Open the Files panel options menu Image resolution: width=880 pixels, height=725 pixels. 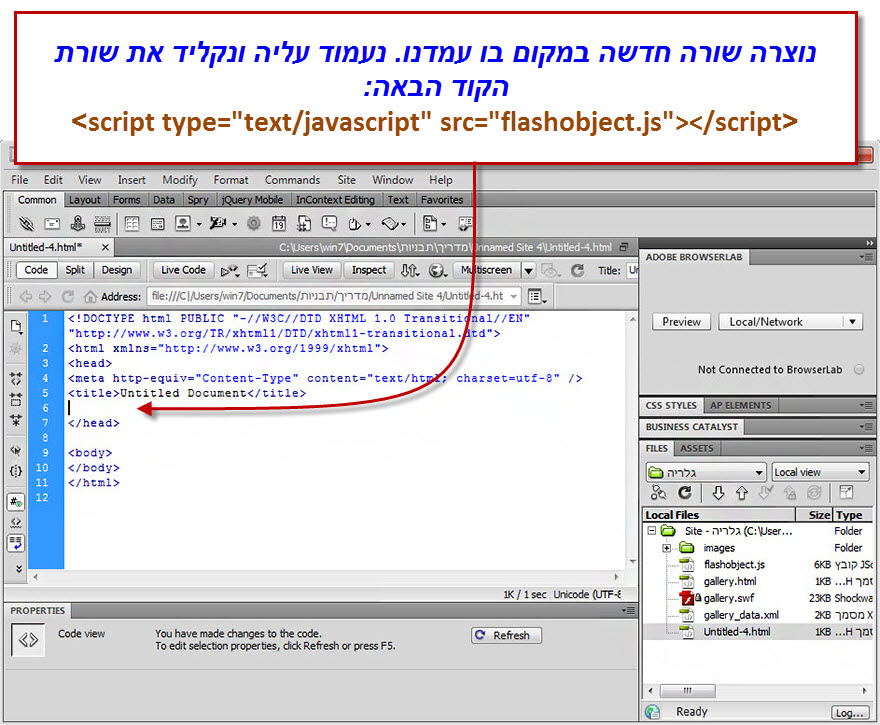865,448
